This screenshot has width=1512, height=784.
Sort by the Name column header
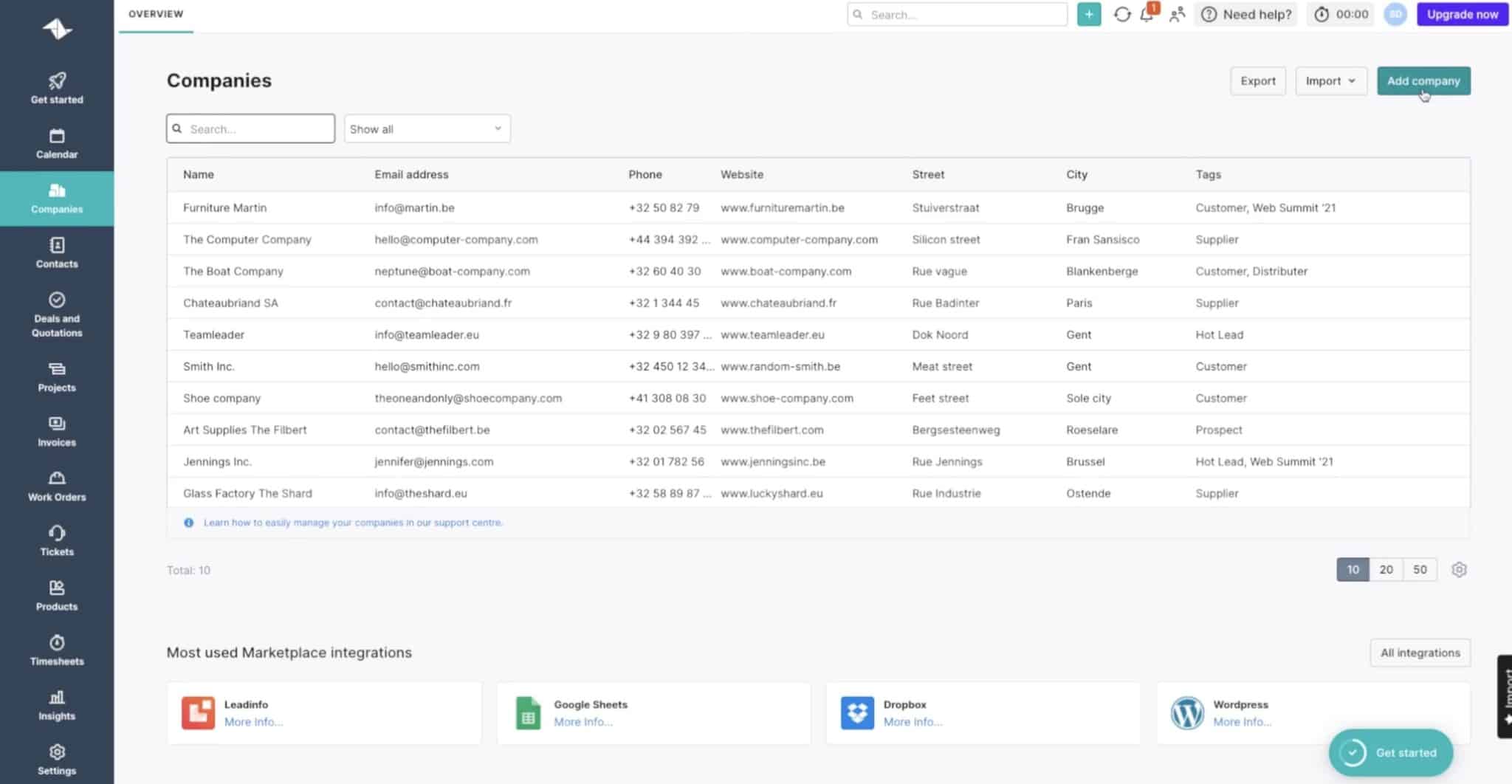point(199,174)
